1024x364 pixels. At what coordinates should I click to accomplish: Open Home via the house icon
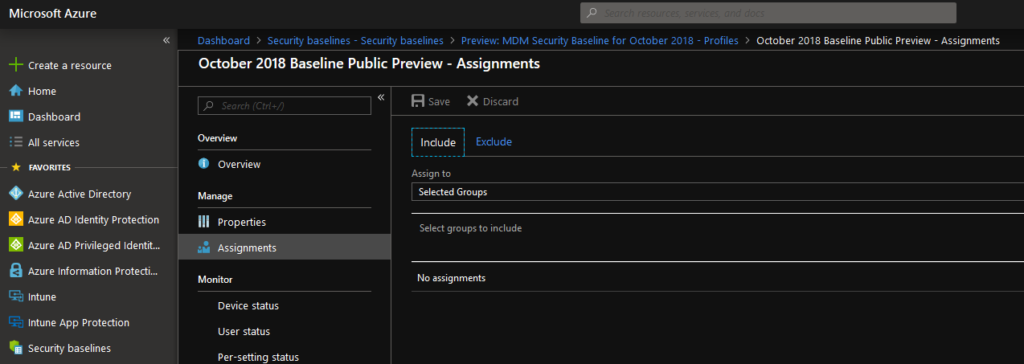(x=16, y=91)
